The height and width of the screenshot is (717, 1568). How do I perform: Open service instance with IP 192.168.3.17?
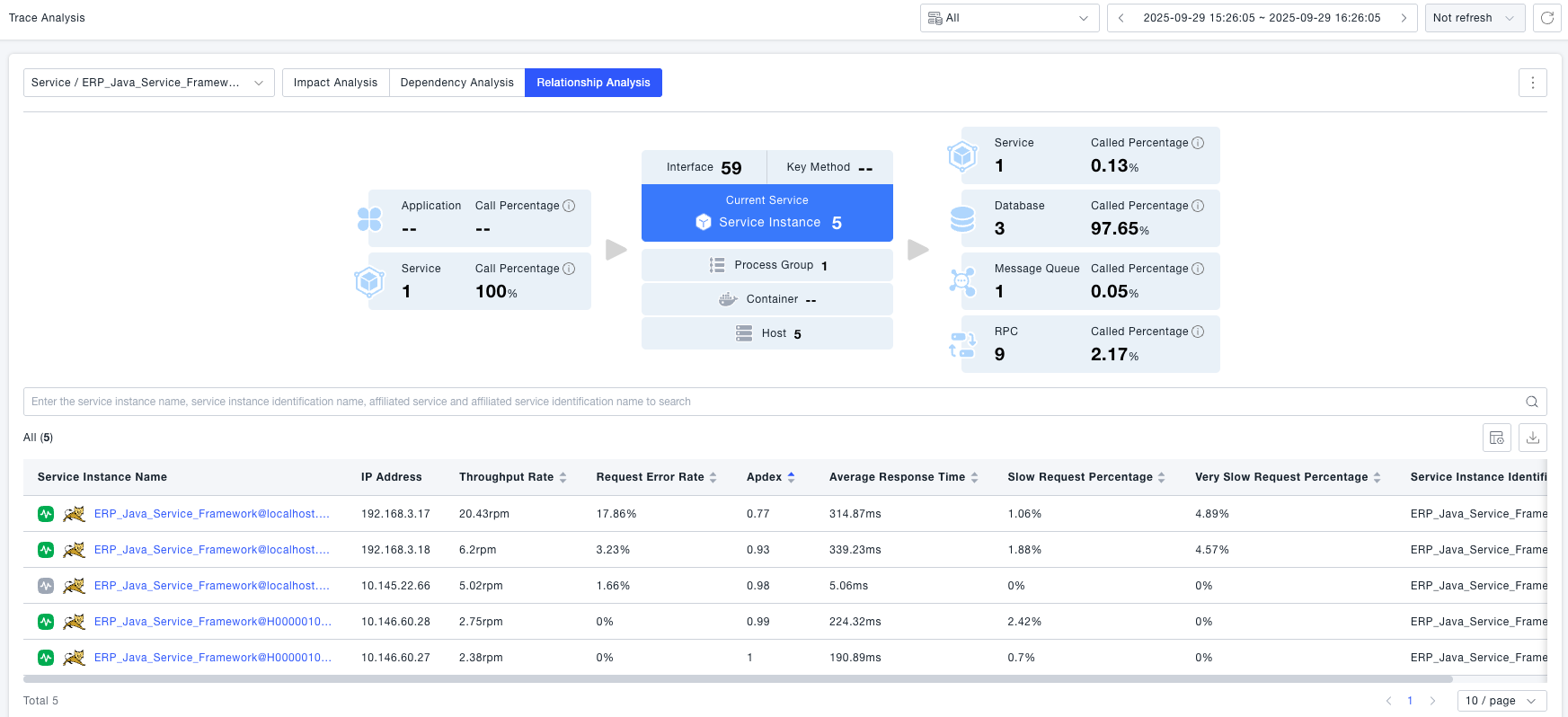coord(211,514)
